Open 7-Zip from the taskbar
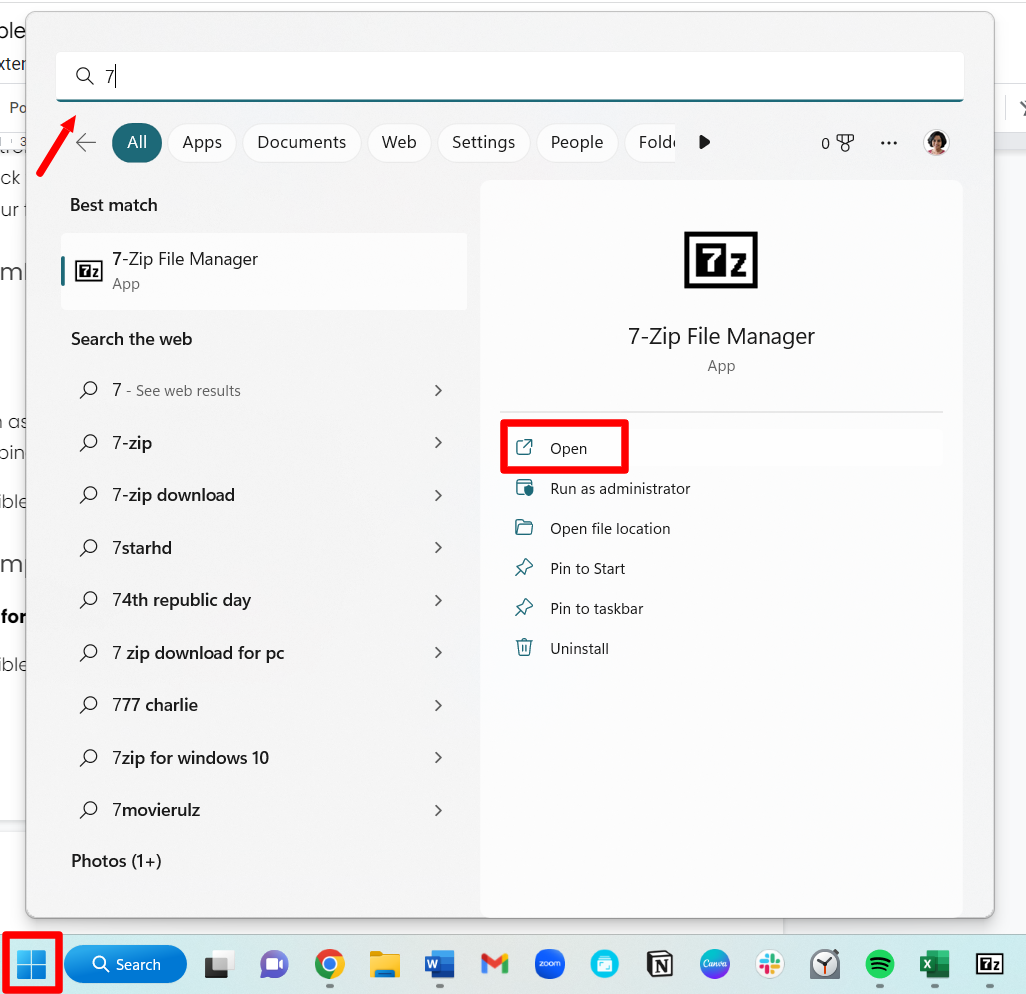Viewport: 1026px width, 994px height. coord(989,964)
